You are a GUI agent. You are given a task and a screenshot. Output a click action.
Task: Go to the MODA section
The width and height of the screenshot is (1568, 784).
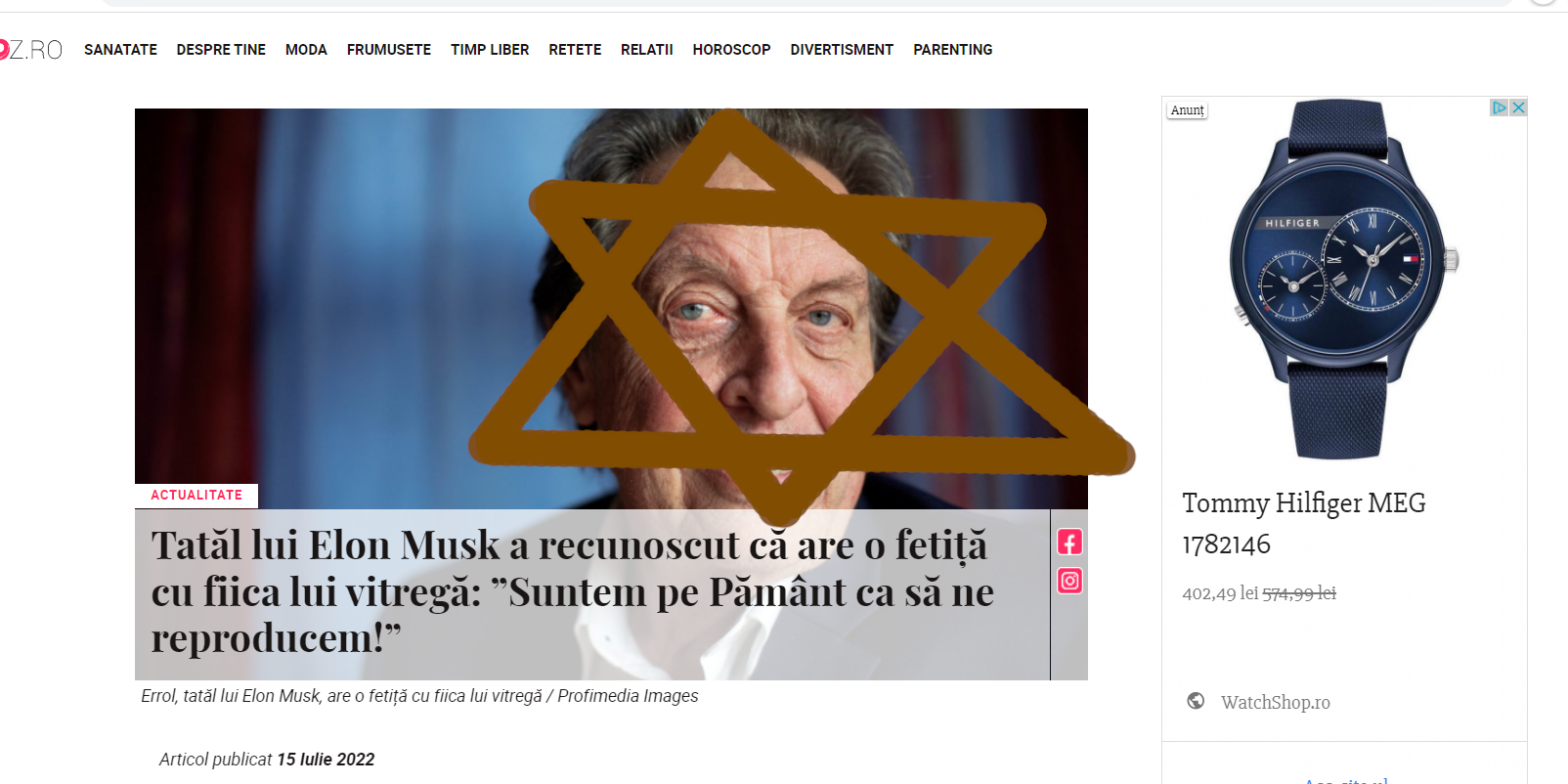click(x=306, y=50)
